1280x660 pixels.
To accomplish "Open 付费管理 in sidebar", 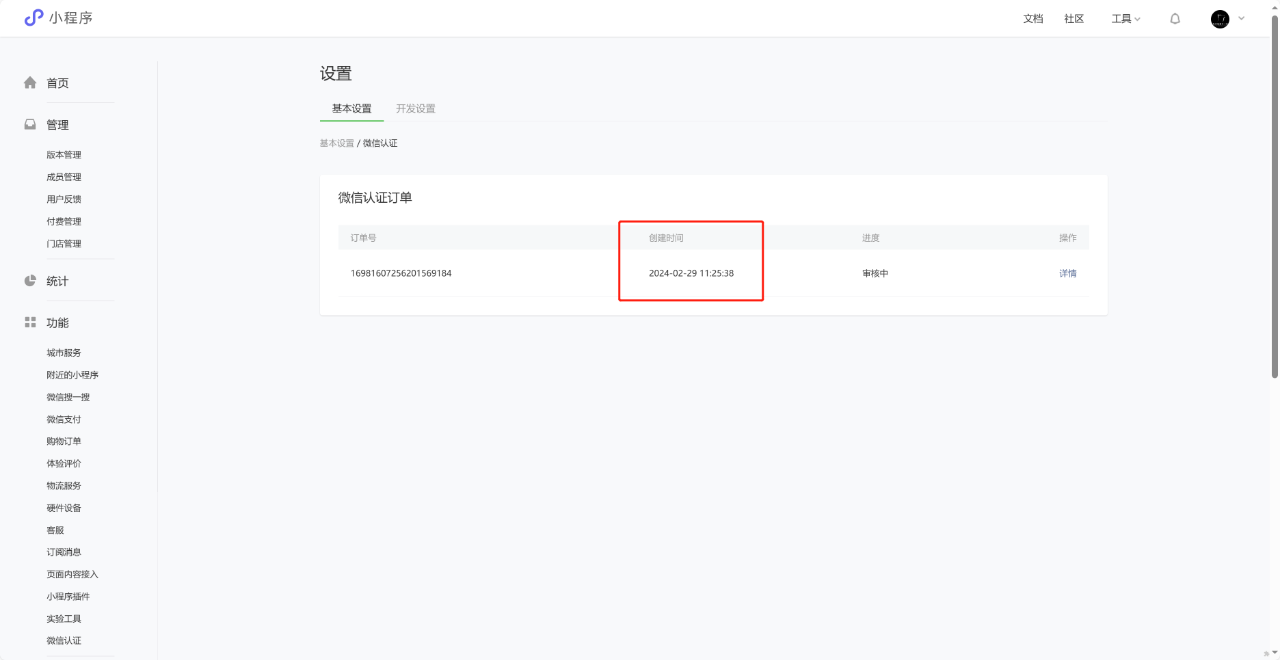I will click(x=64, y=221).
